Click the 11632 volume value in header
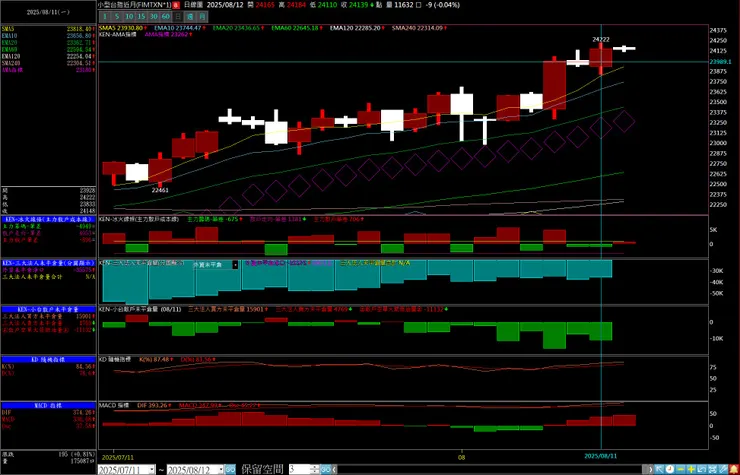The height and width of the screenshot is (475, 740). [x=402, y=5]
